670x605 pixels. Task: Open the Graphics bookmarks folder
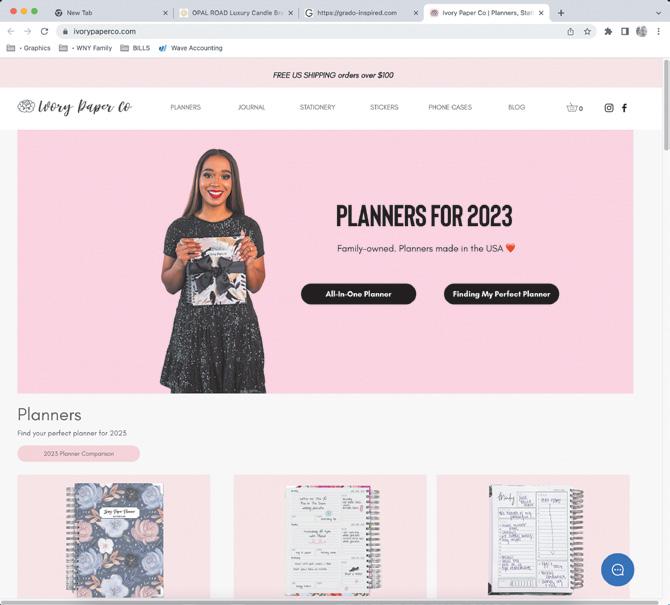[29, 48]
